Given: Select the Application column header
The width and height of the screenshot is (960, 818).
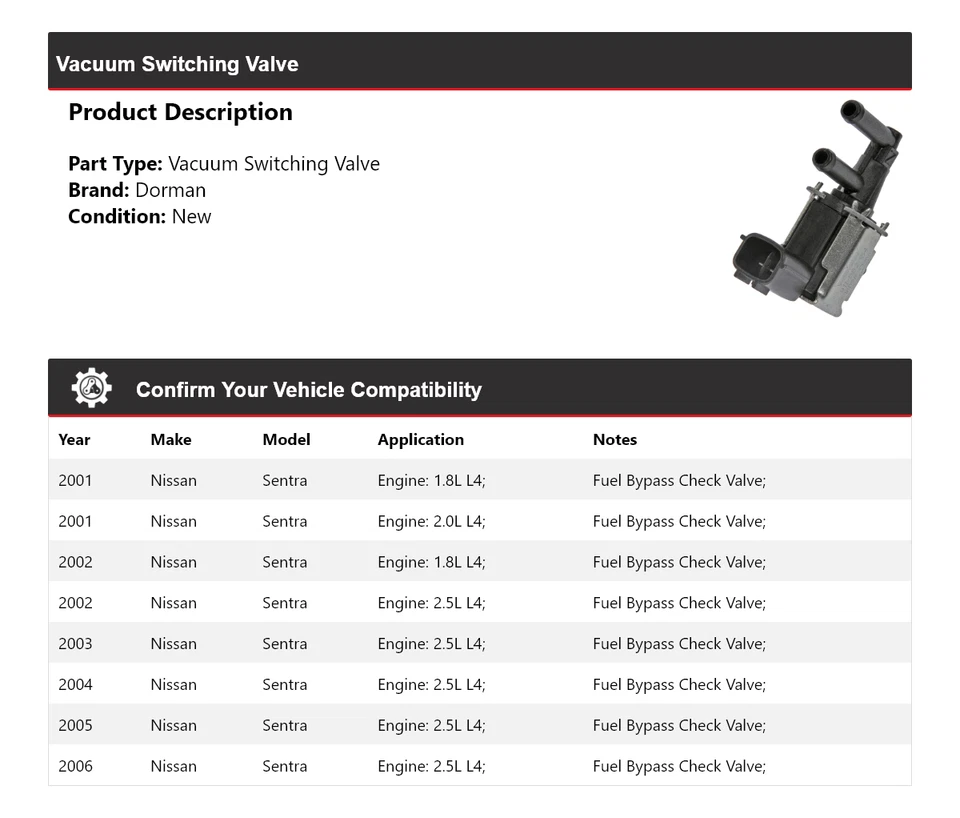Looking at the screenshot, I should pyautogui.click(x=421, y=439).
